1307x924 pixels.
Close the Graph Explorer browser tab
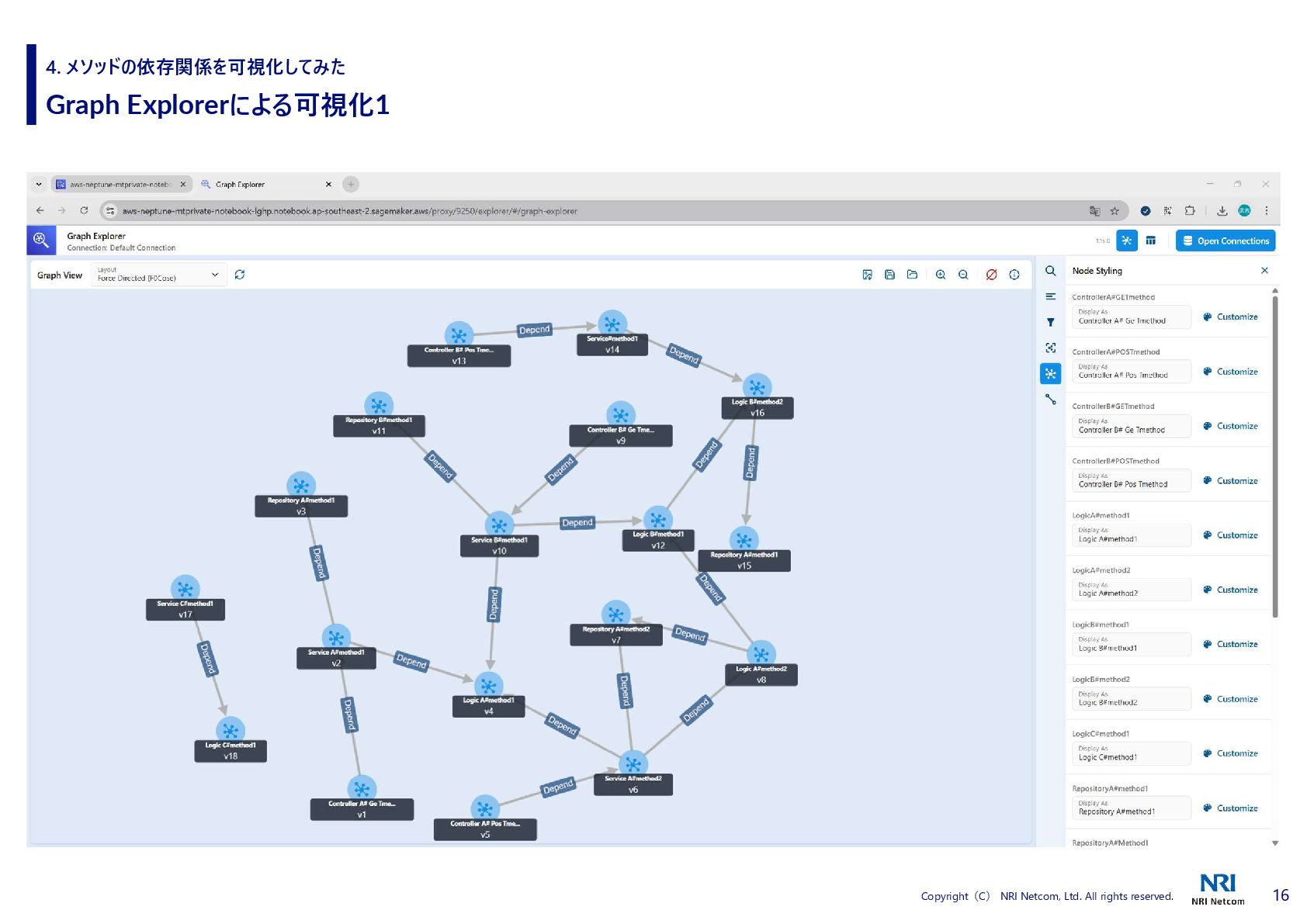328,185
